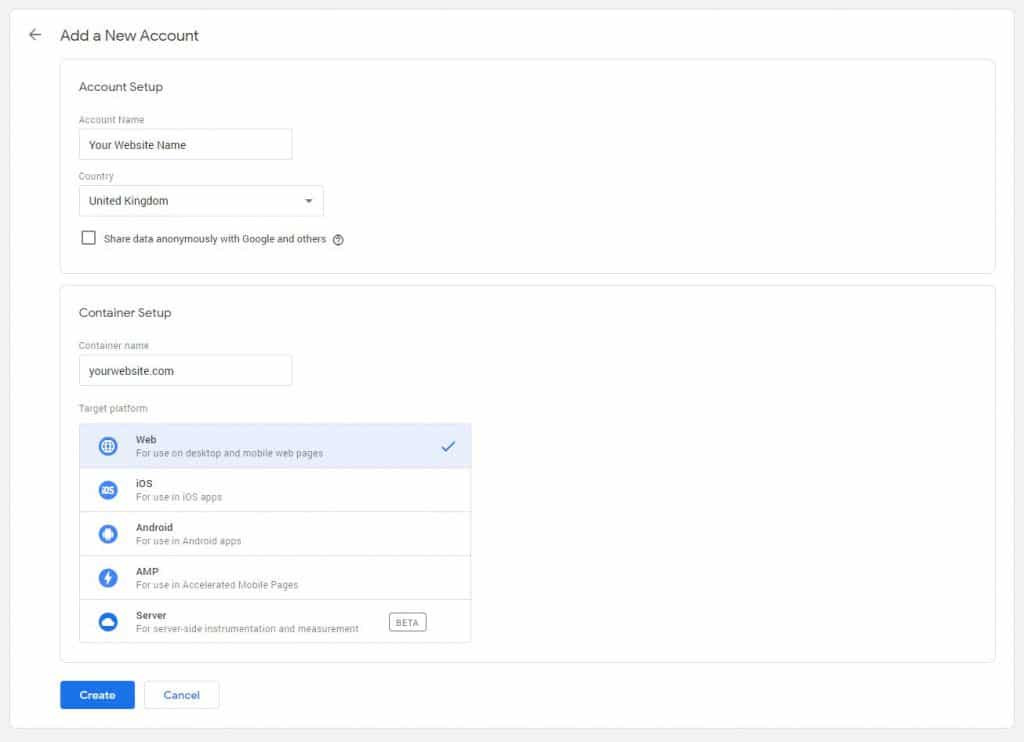Click the Account Name input field
The width and height of the screenshot is (1024, 742).
(x=185, y=144)
